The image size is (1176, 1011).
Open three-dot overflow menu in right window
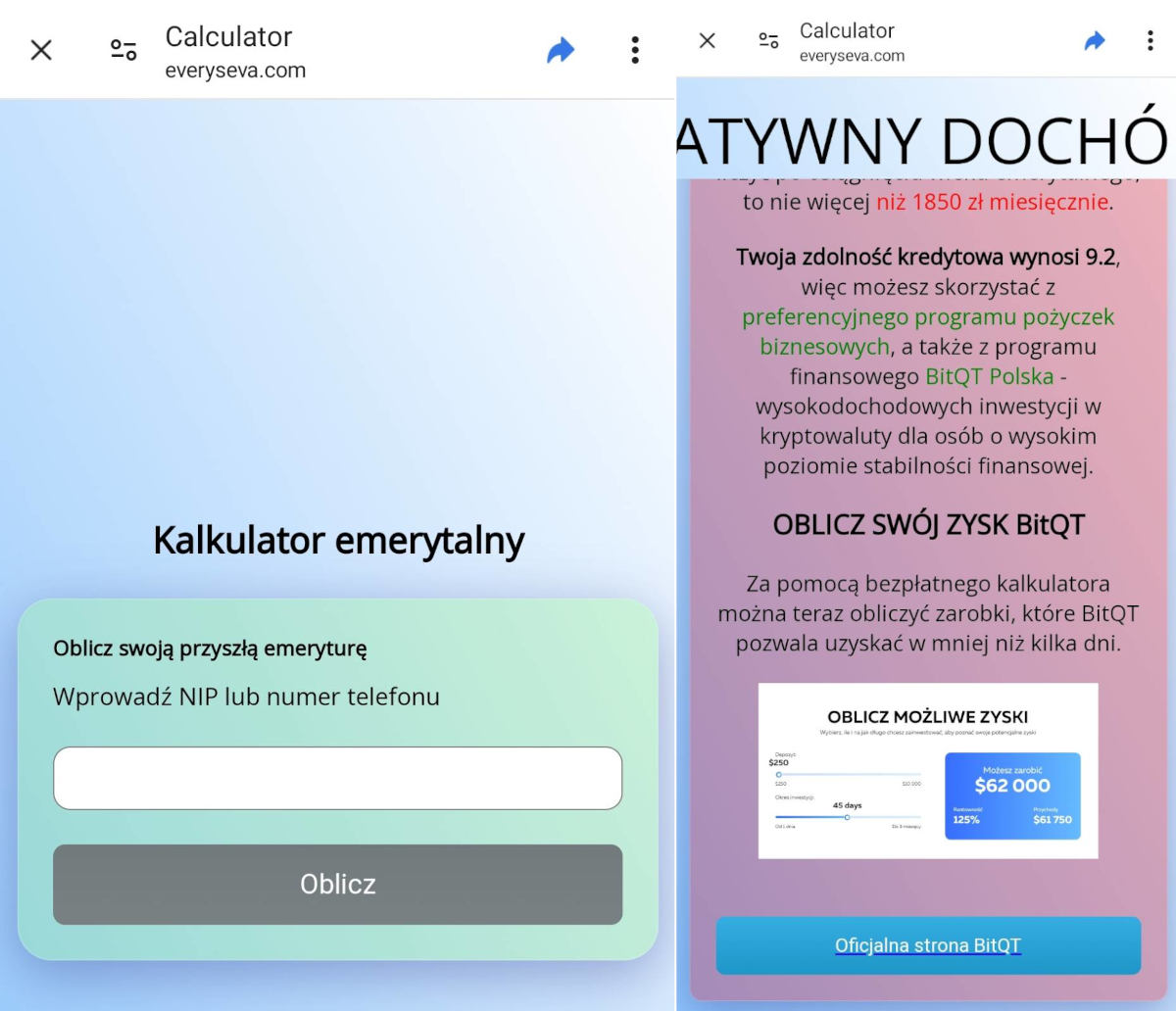(1150, 40)
